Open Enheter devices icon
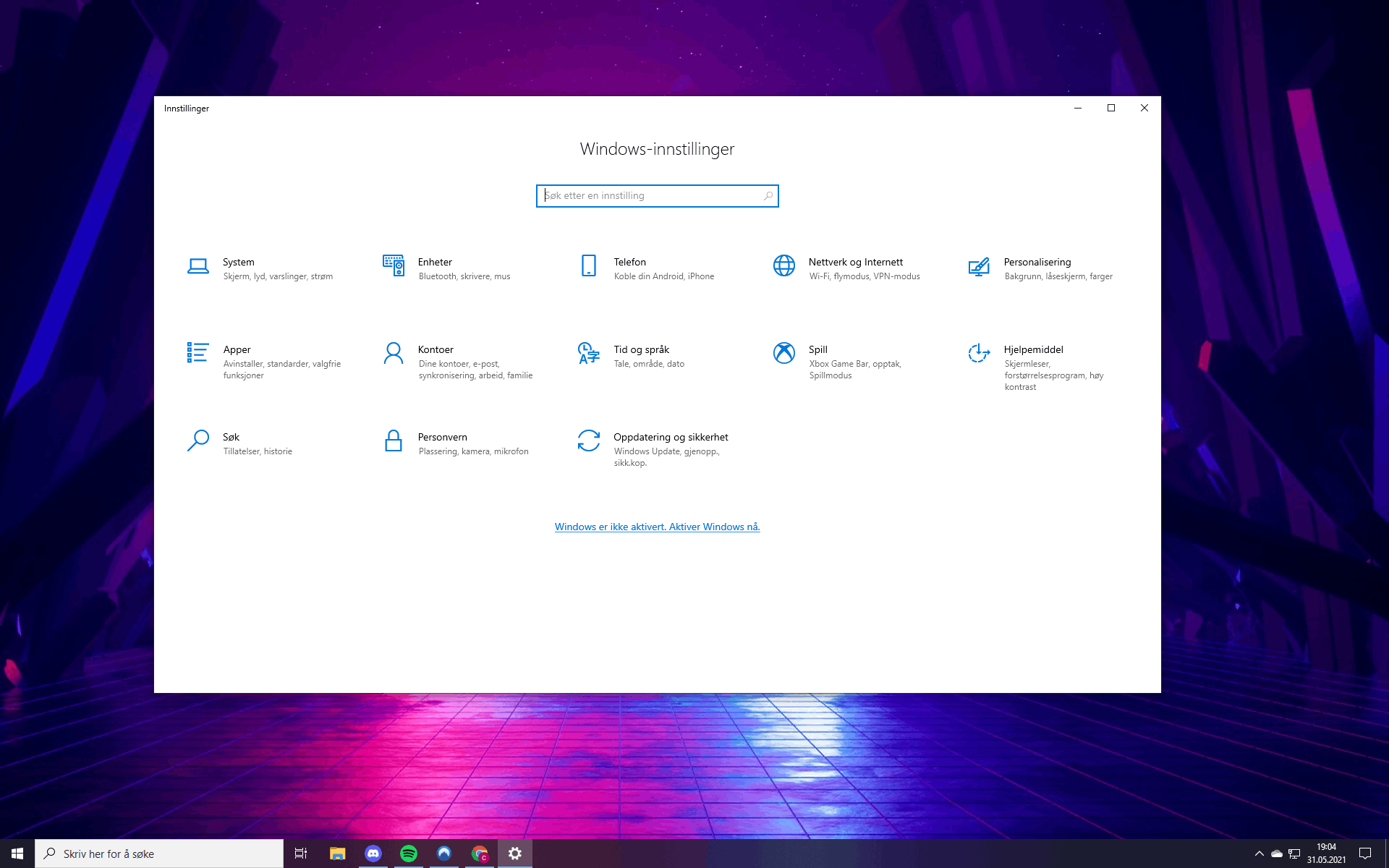 [393, 265]
